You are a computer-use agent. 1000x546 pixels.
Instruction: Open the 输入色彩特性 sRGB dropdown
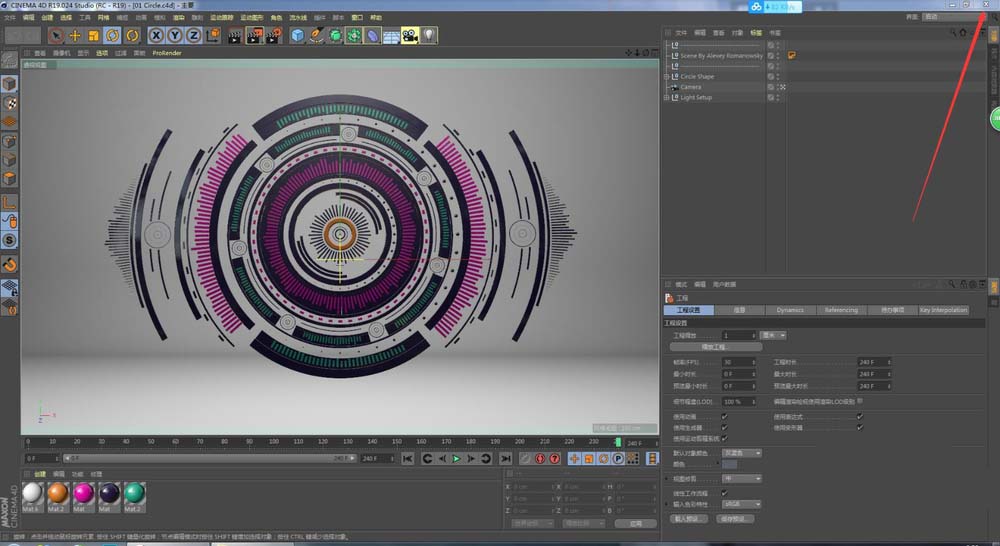[741, 505]
